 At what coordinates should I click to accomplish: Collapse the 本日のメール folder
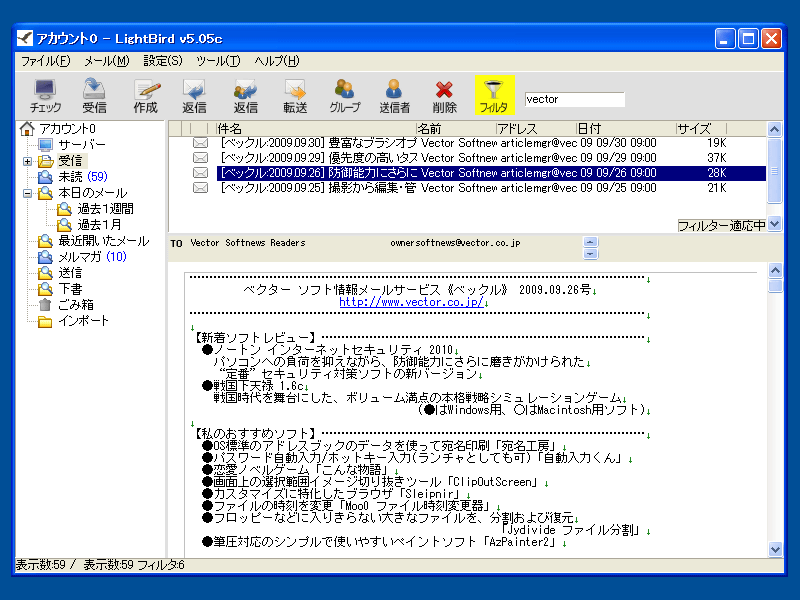28,194
